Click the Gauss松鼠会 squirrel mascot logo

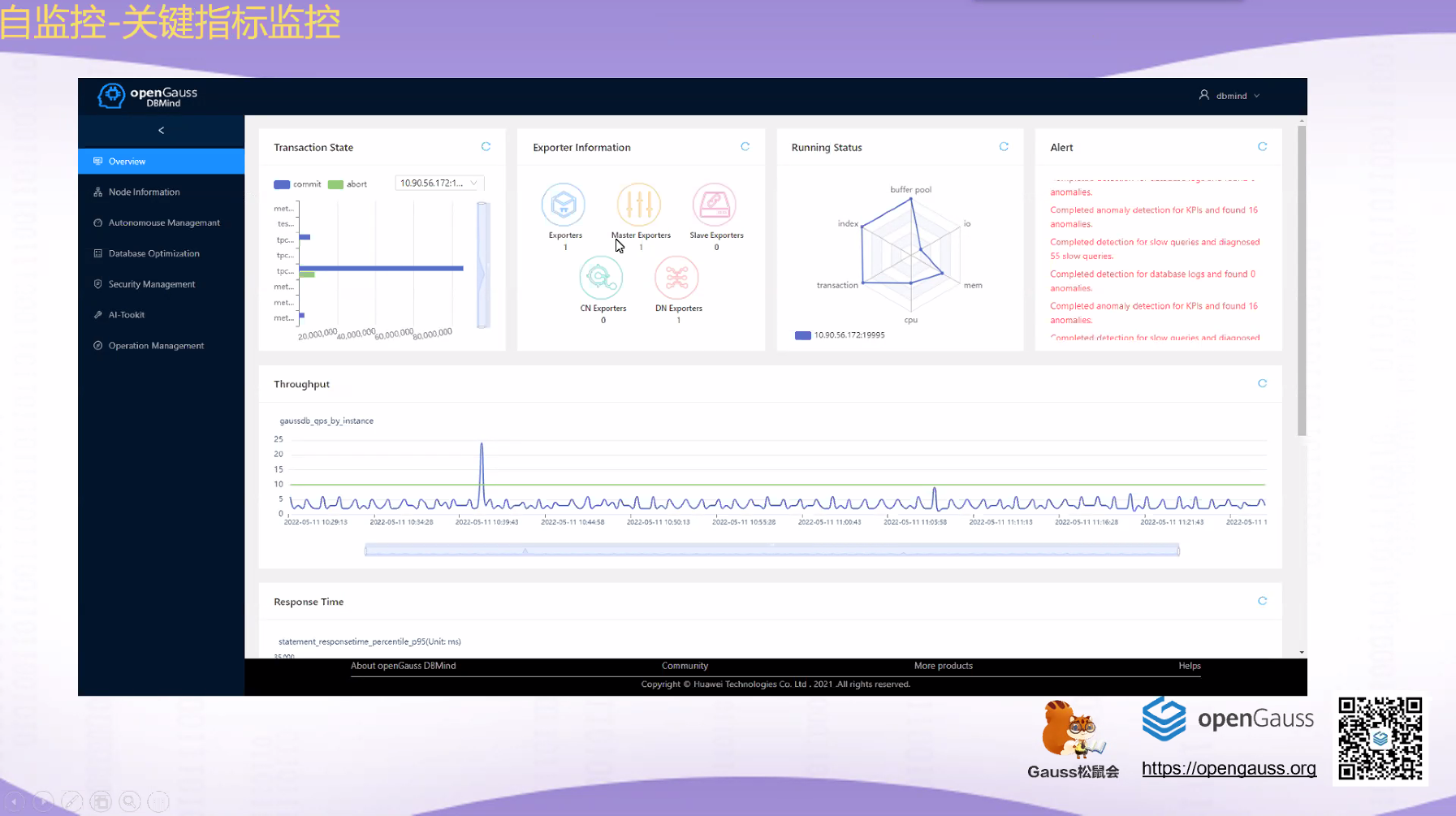[1074, 740]
